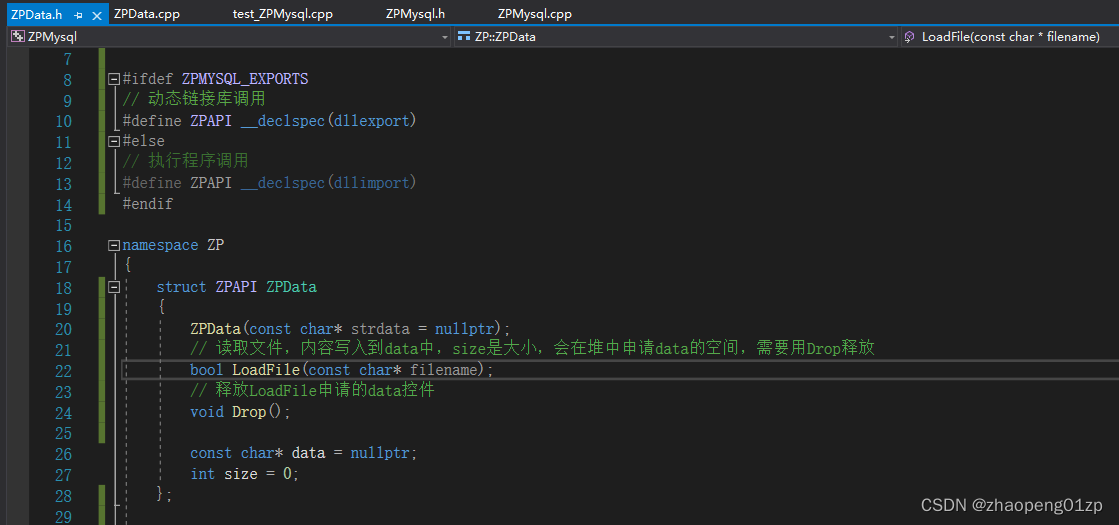
Task: Collapse the #else block
Action: (113, 141)
